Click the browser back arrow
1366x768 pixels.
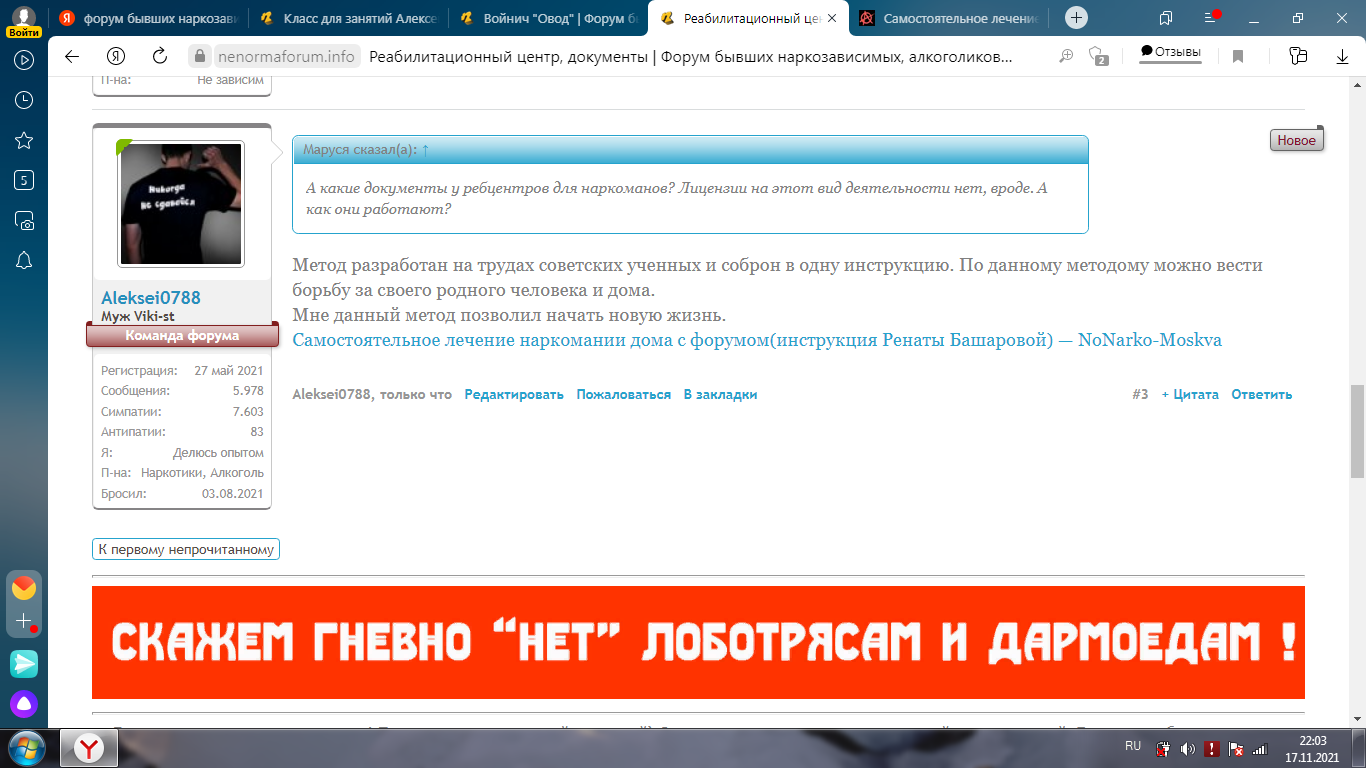coord(72,57)
